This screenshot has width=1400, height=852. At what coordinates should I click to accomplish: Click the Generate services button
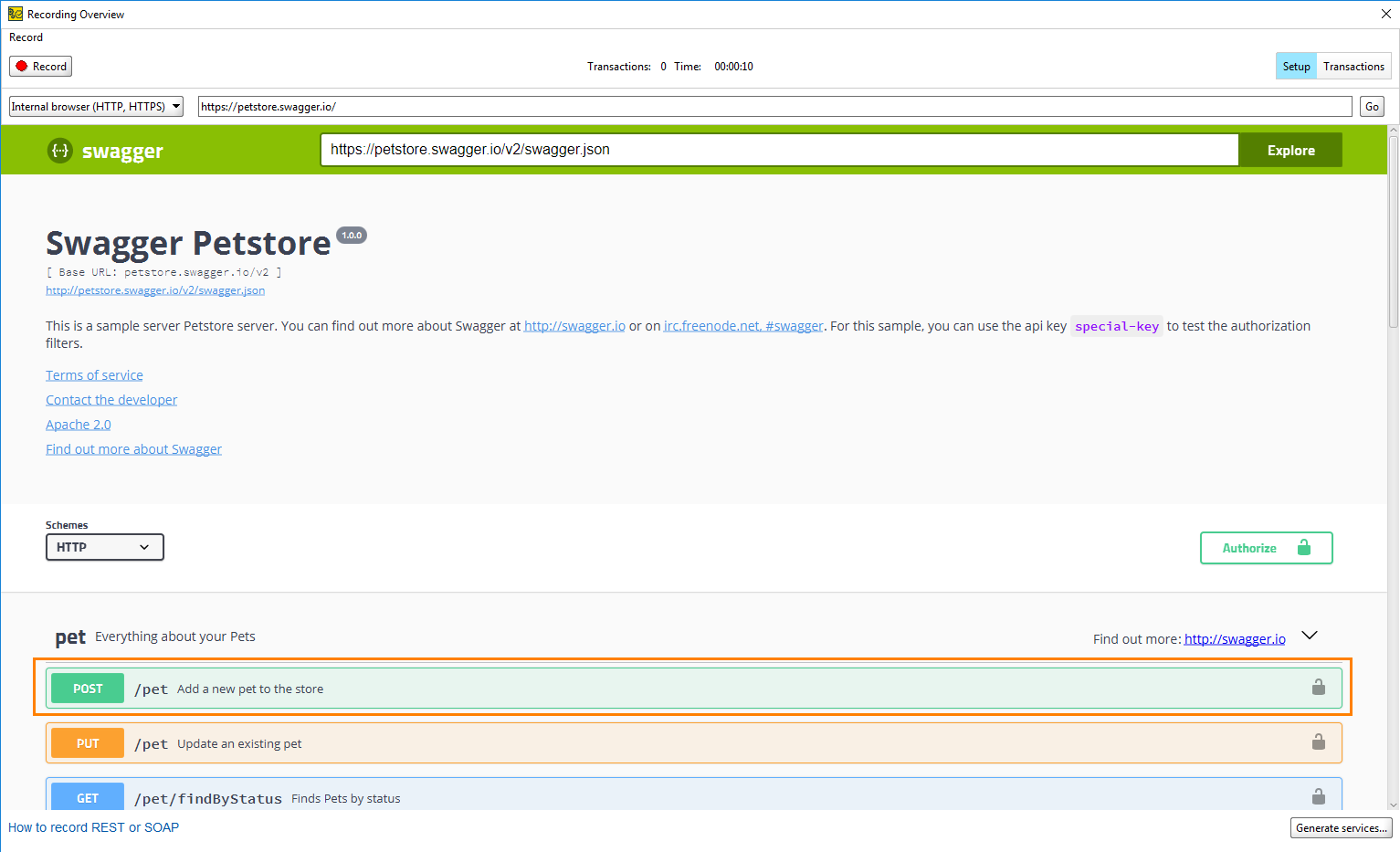tap(1341, 828)
